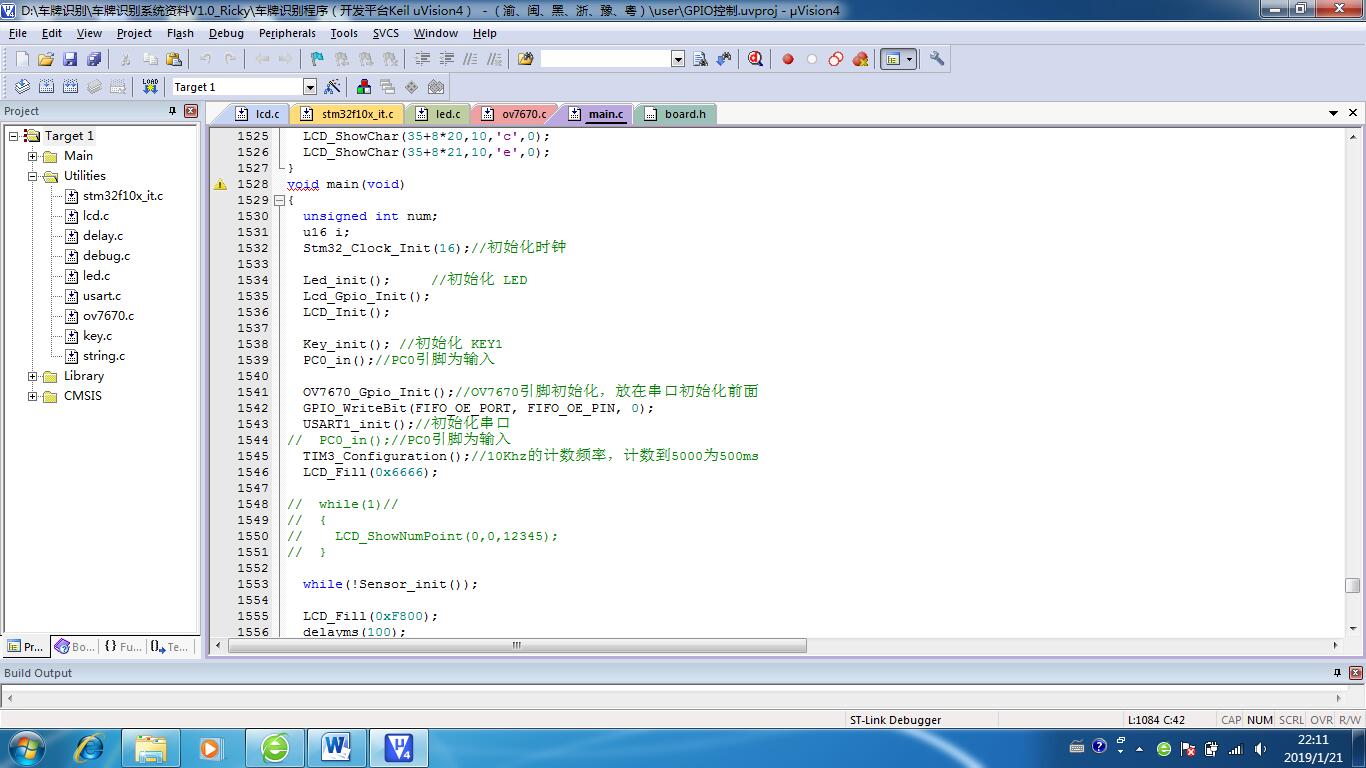Open Configuration with the wrench icon
Screen dimensions: 1366x768
coord(937,60)
